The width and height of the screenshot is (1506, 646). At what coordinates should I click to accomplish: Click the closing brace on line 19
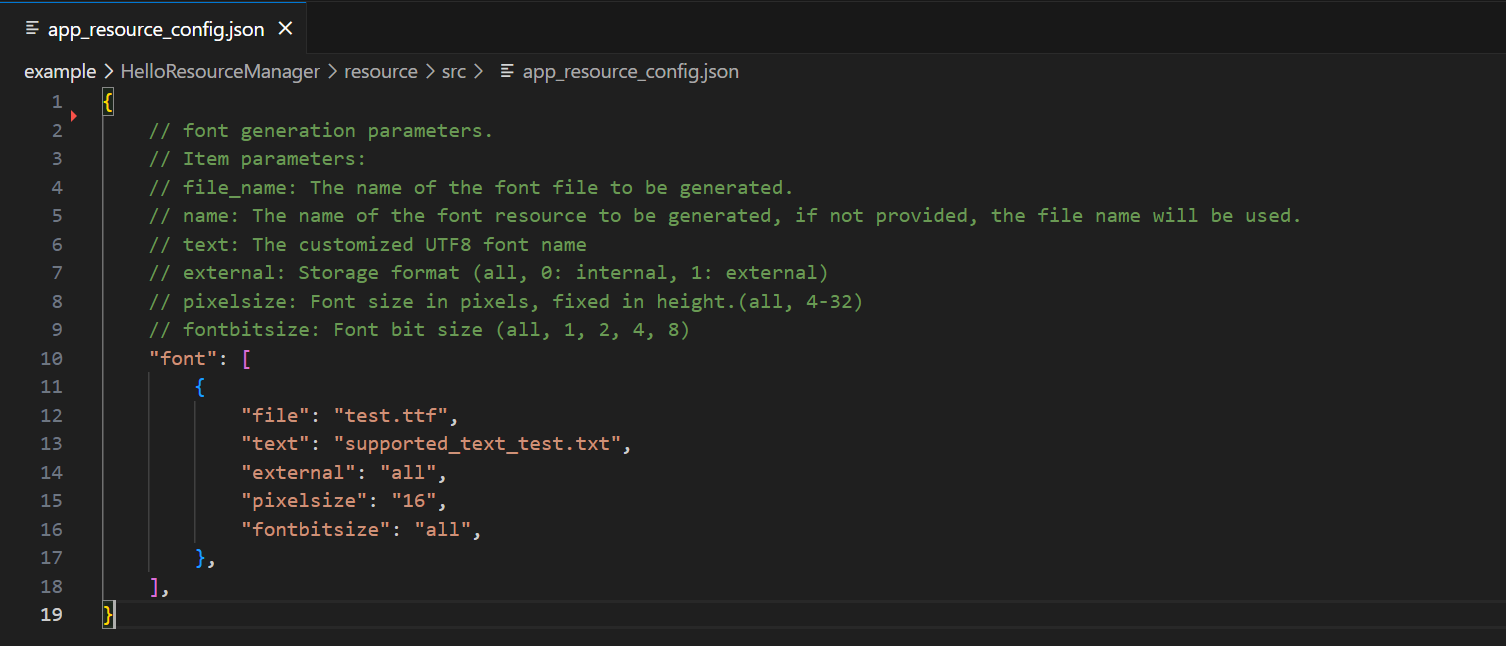pyautogui.click(x=108, y=615)
